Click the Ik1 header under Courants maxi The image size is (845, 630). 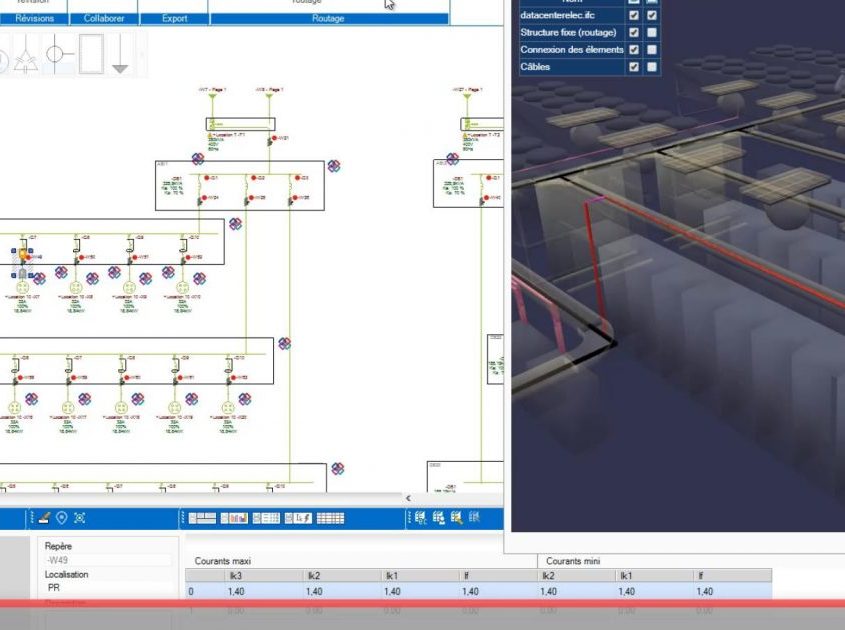pos(420,576)
